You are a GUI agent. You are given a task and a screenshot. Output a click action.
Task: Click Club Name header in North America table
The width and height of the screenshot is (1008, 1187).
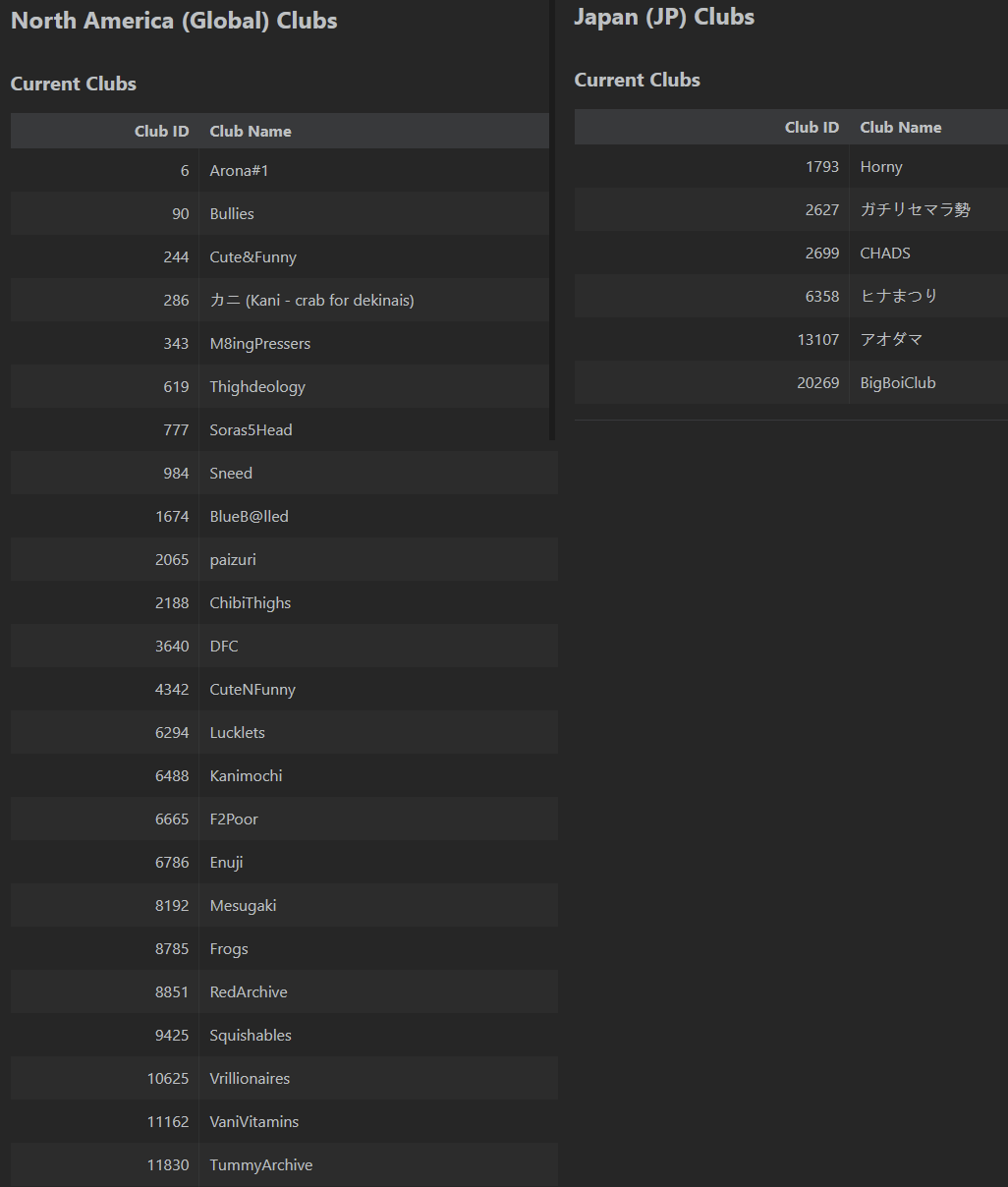click(x=251, y=131)
